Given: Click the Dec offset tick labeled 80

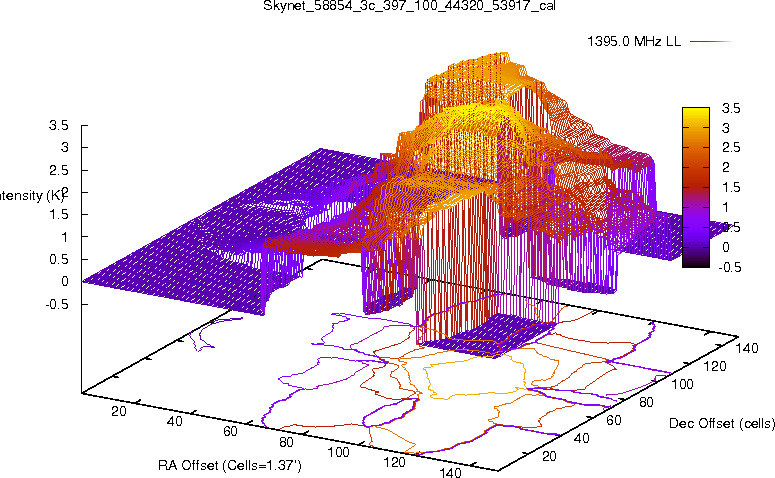Looking at the screenshot, I should (646, 402).
